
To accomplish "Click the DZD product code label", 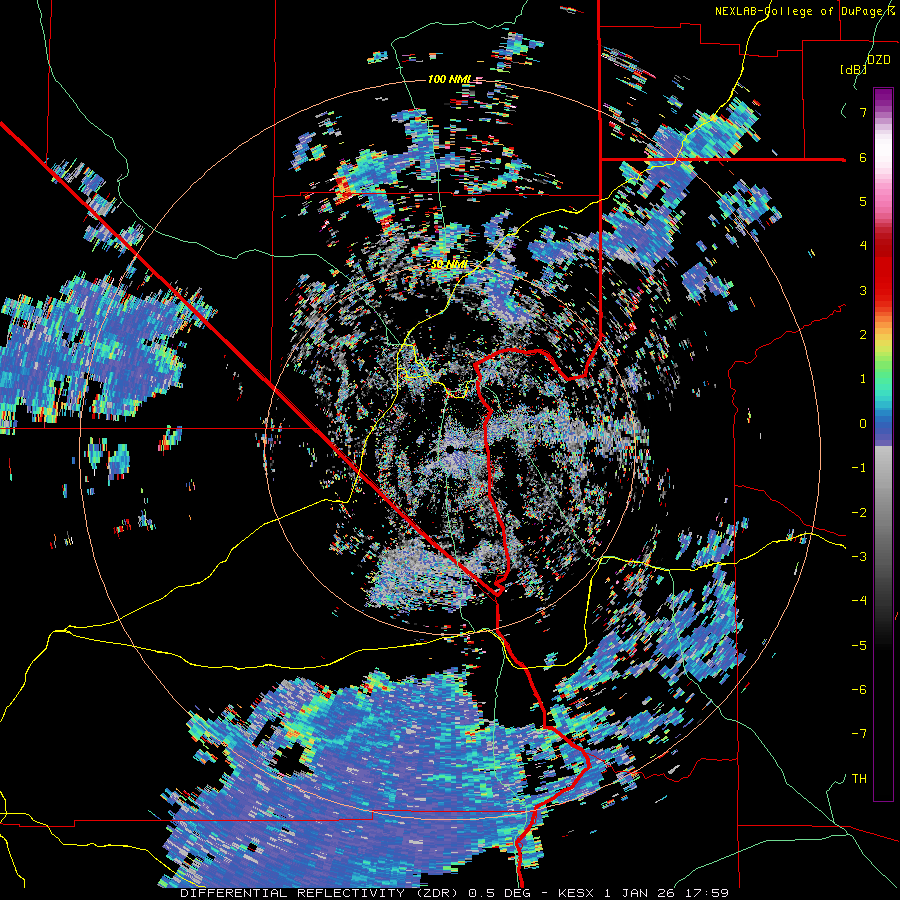I will [878, 60].
